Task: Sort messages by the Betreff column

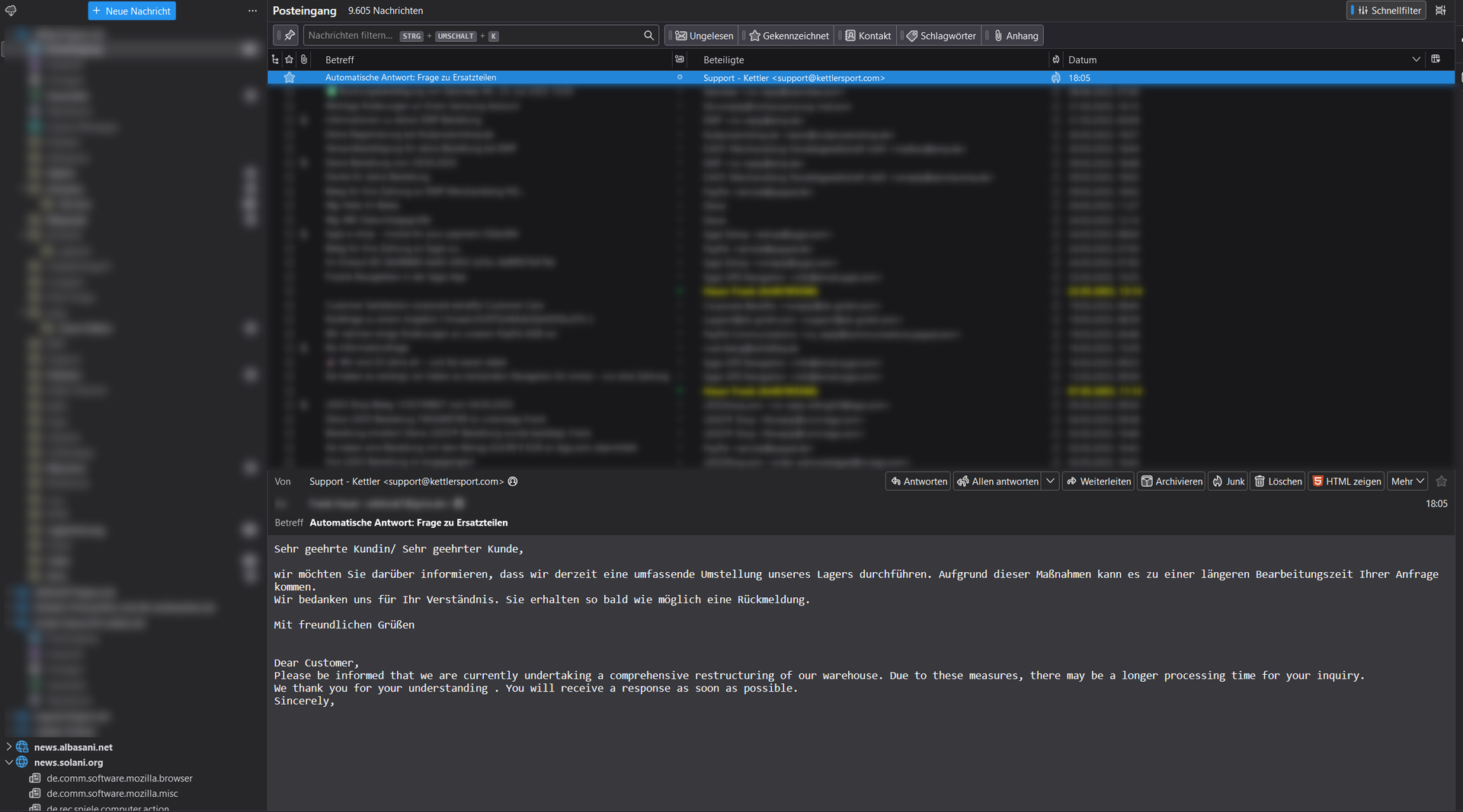Action: coord(340,59)
